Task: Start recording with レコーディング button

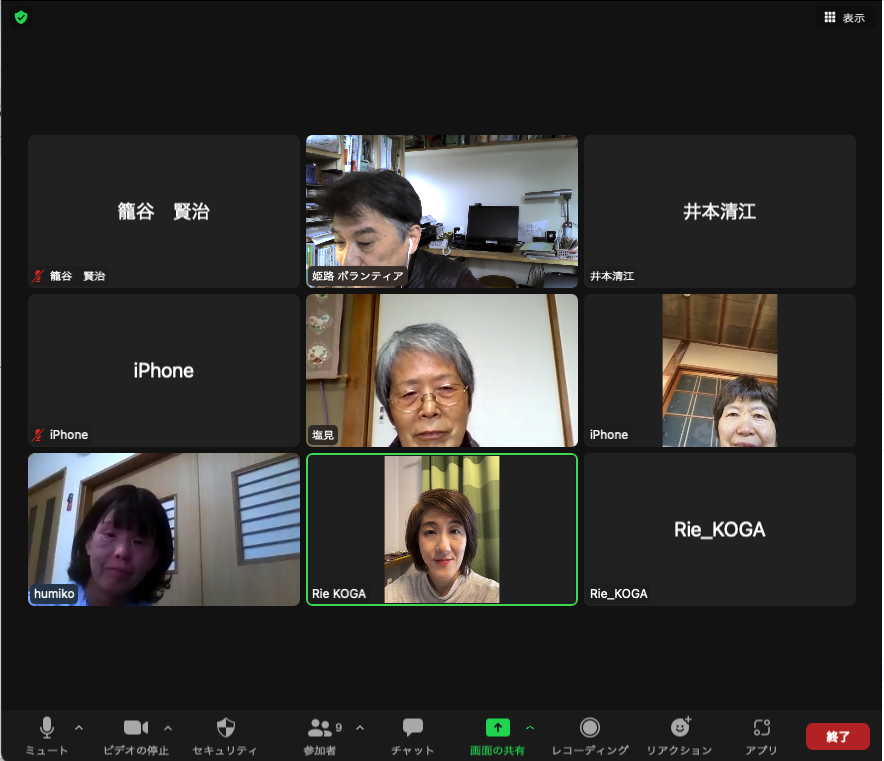Action: coord(590,735)
